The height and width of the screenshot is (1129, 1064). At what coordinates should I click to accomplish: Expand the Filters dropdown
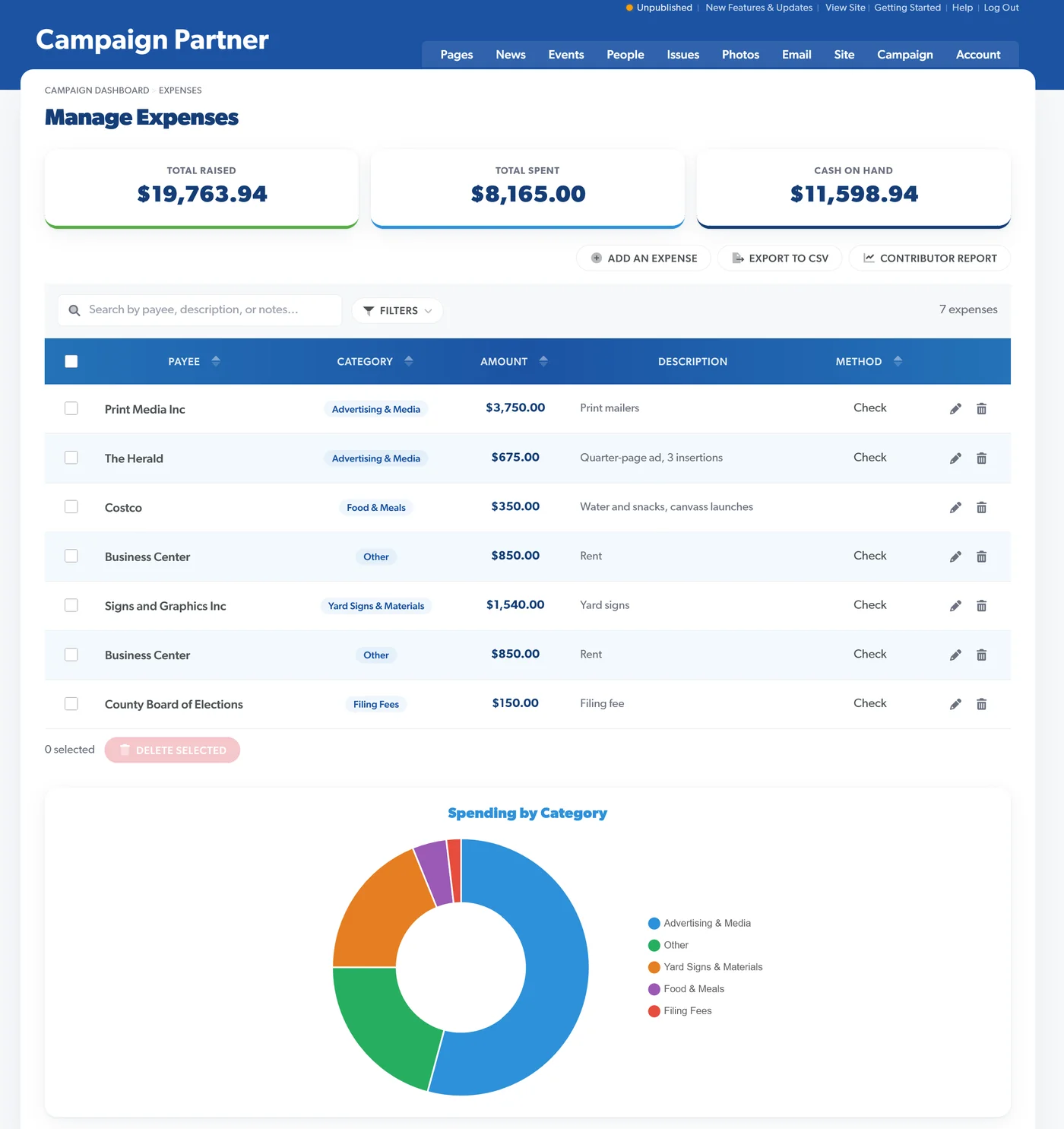397,310
